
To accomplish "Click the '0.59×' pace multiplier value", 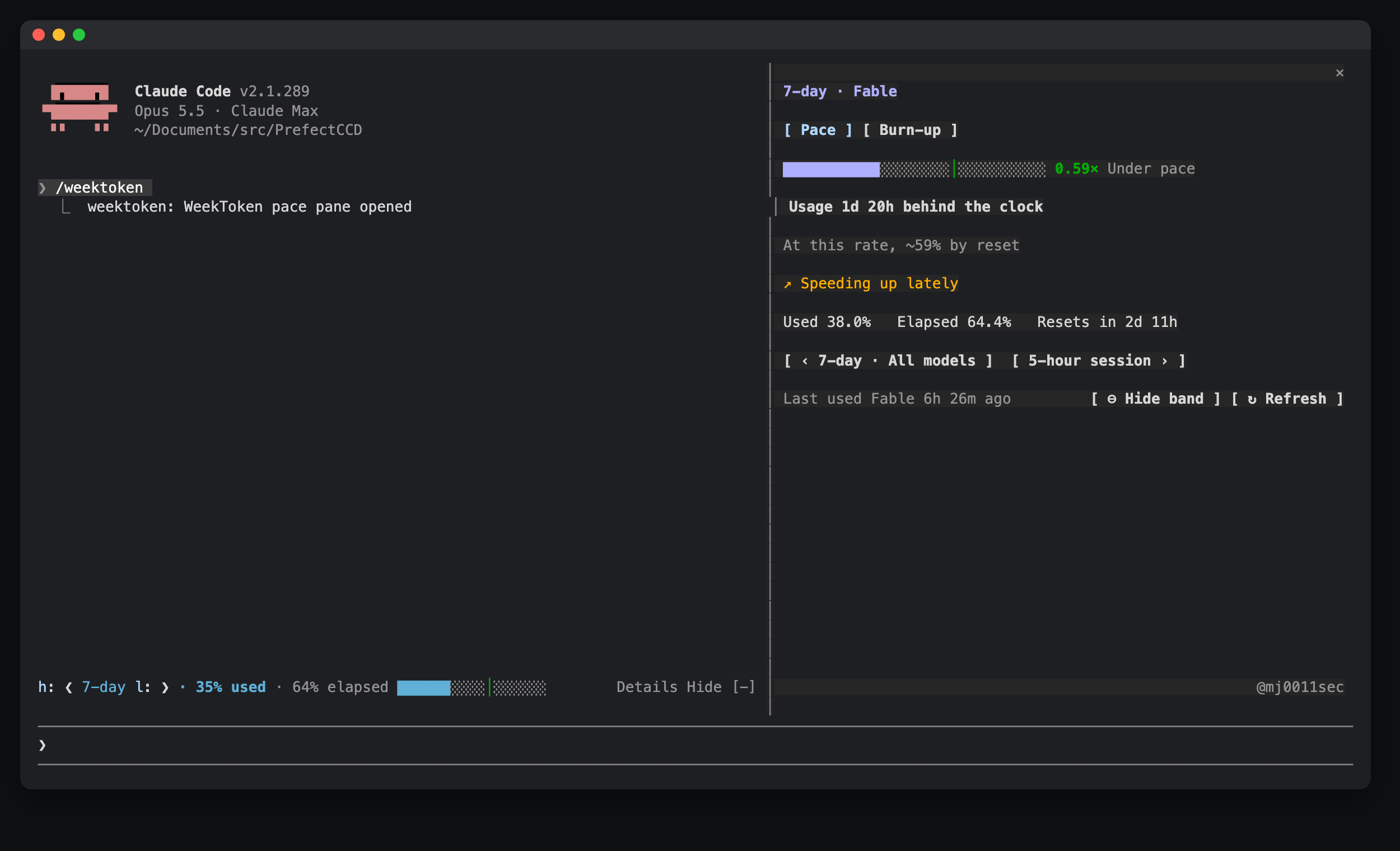I will coord(1076,169).
